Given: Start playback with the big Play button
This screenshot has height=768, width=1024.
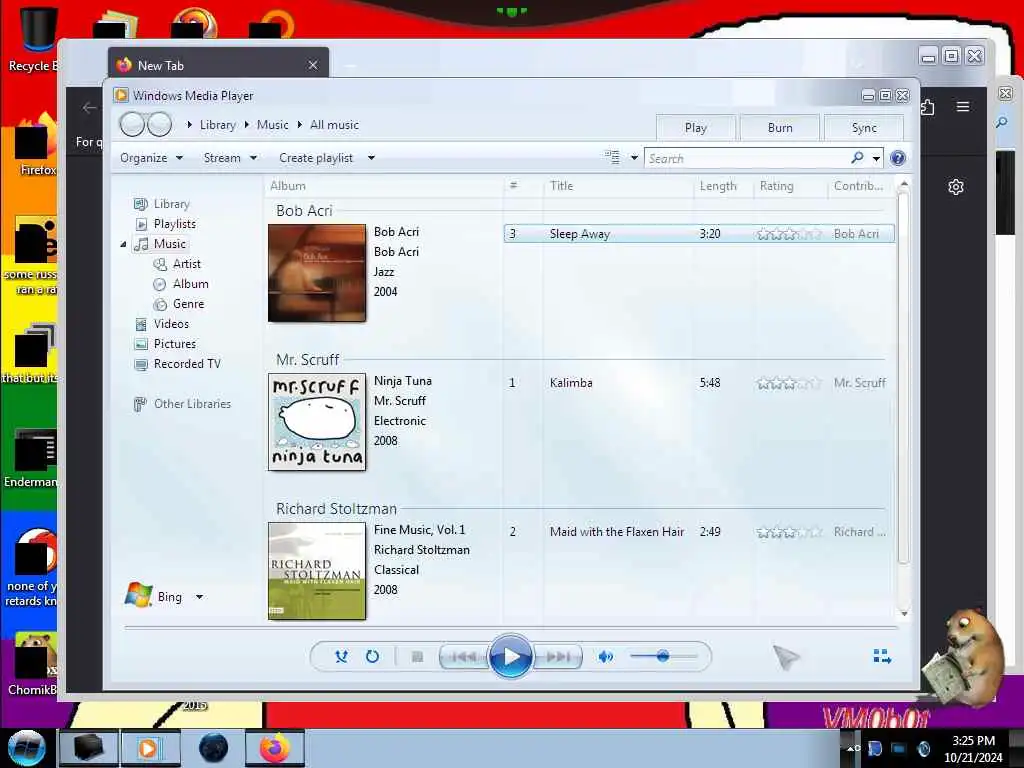Looking at the screenshot, I should 511,656.
